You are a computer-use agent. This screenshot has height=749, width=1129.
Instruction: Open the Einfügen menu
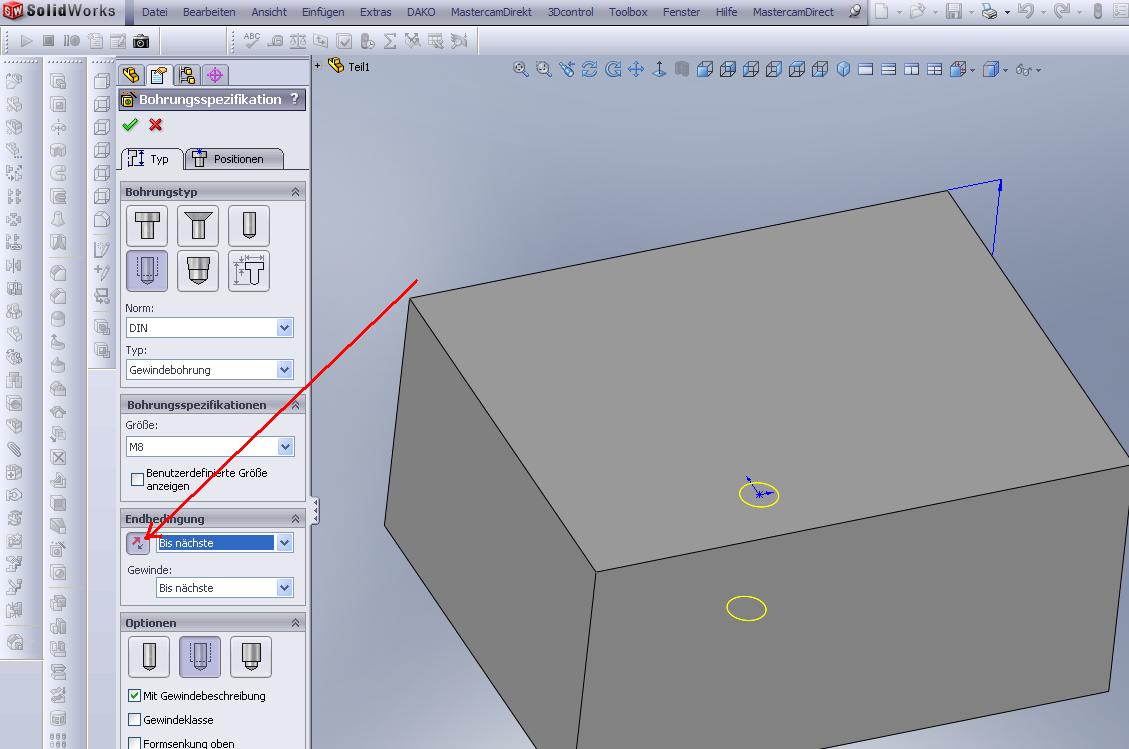(323, 12)
